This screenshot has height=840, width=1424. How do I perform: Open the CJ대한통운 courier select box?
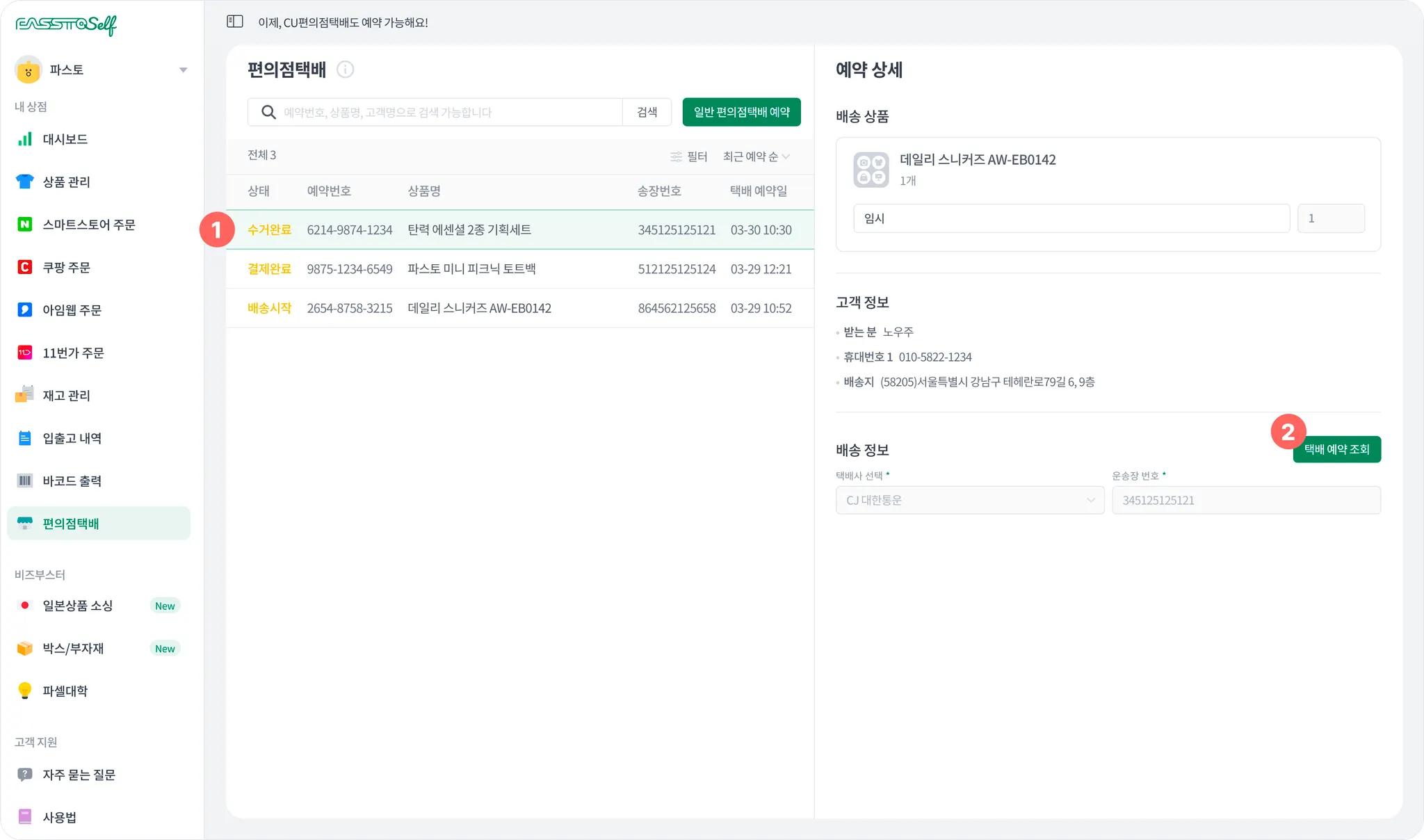(969, 500)
